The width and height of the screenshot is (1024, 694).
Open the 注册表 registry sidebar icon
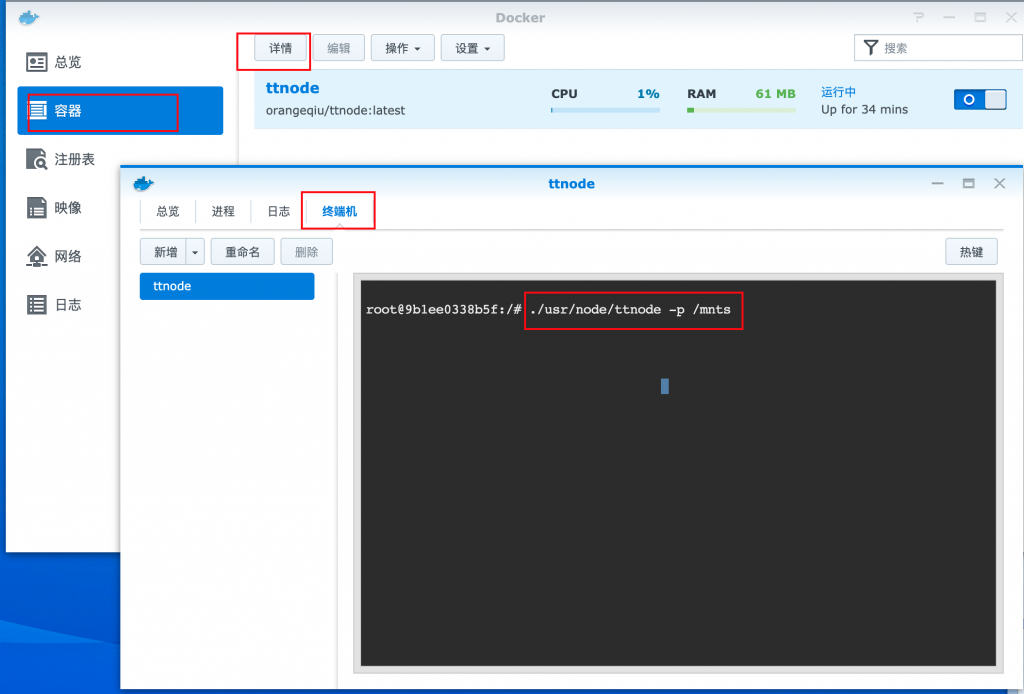point(37,159)
